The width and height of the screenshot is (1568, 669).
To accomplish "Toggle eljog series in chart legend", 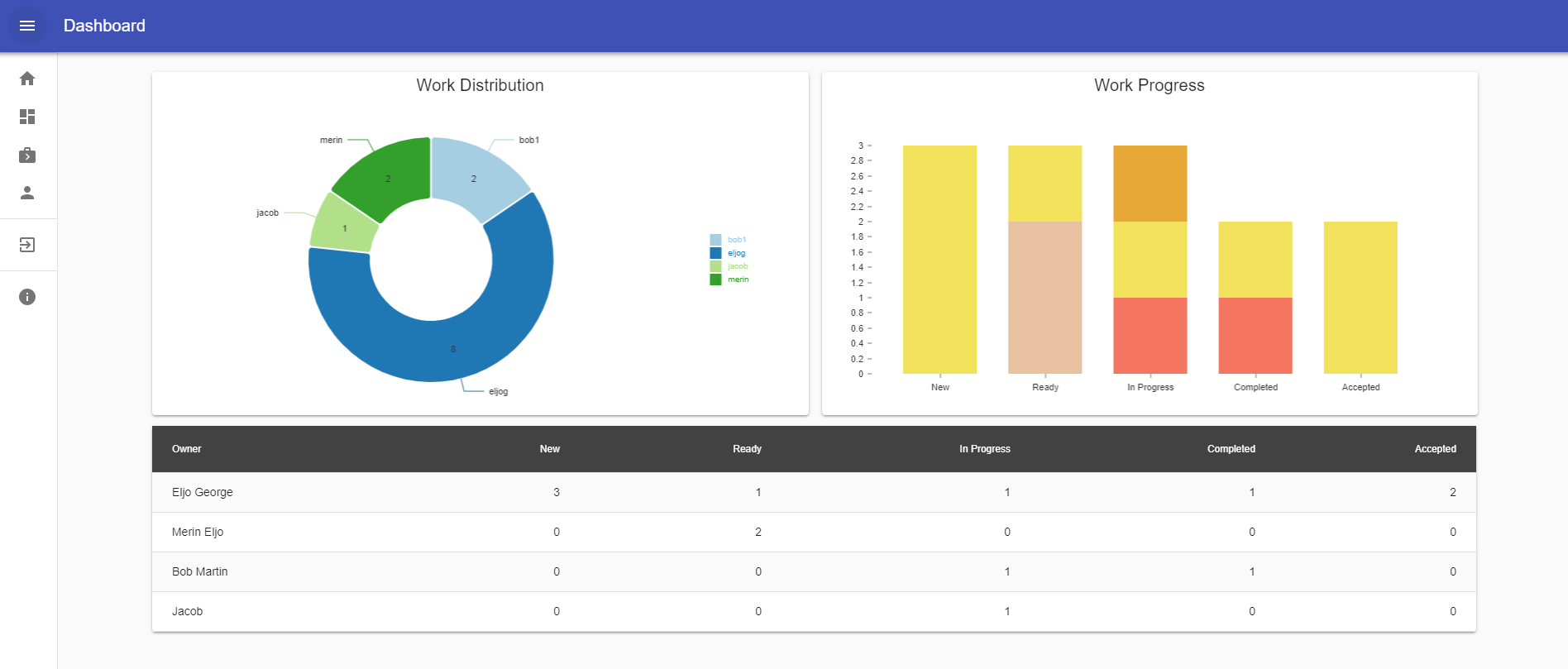I will coord(728,253).
